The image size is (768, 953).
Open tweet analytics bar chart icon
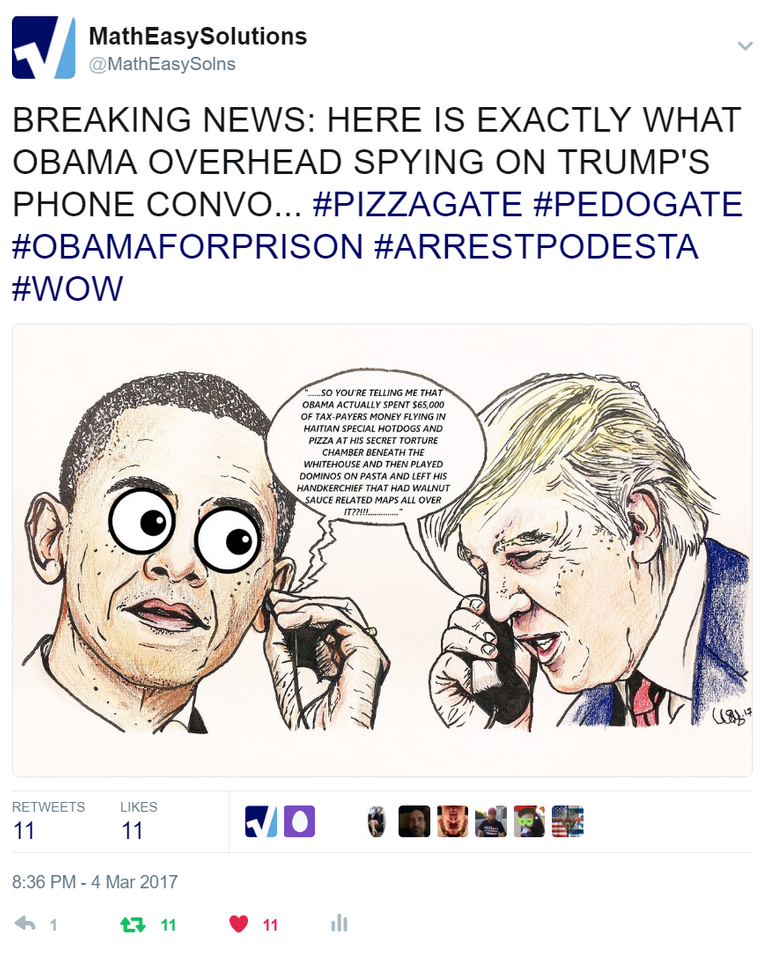click(339, 924)
